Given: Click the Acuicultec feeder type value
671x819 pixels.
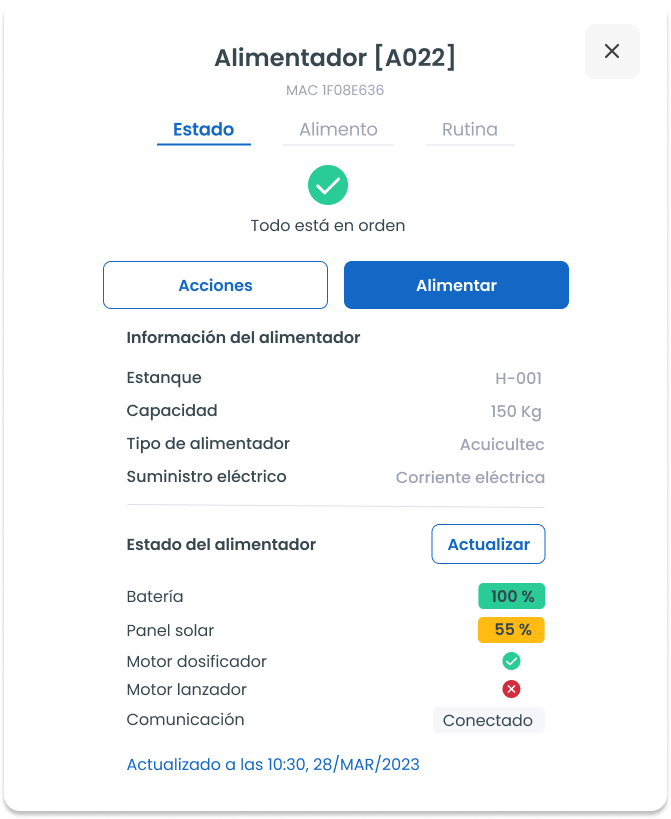Looking at the screenshot, I should (502, 444).
